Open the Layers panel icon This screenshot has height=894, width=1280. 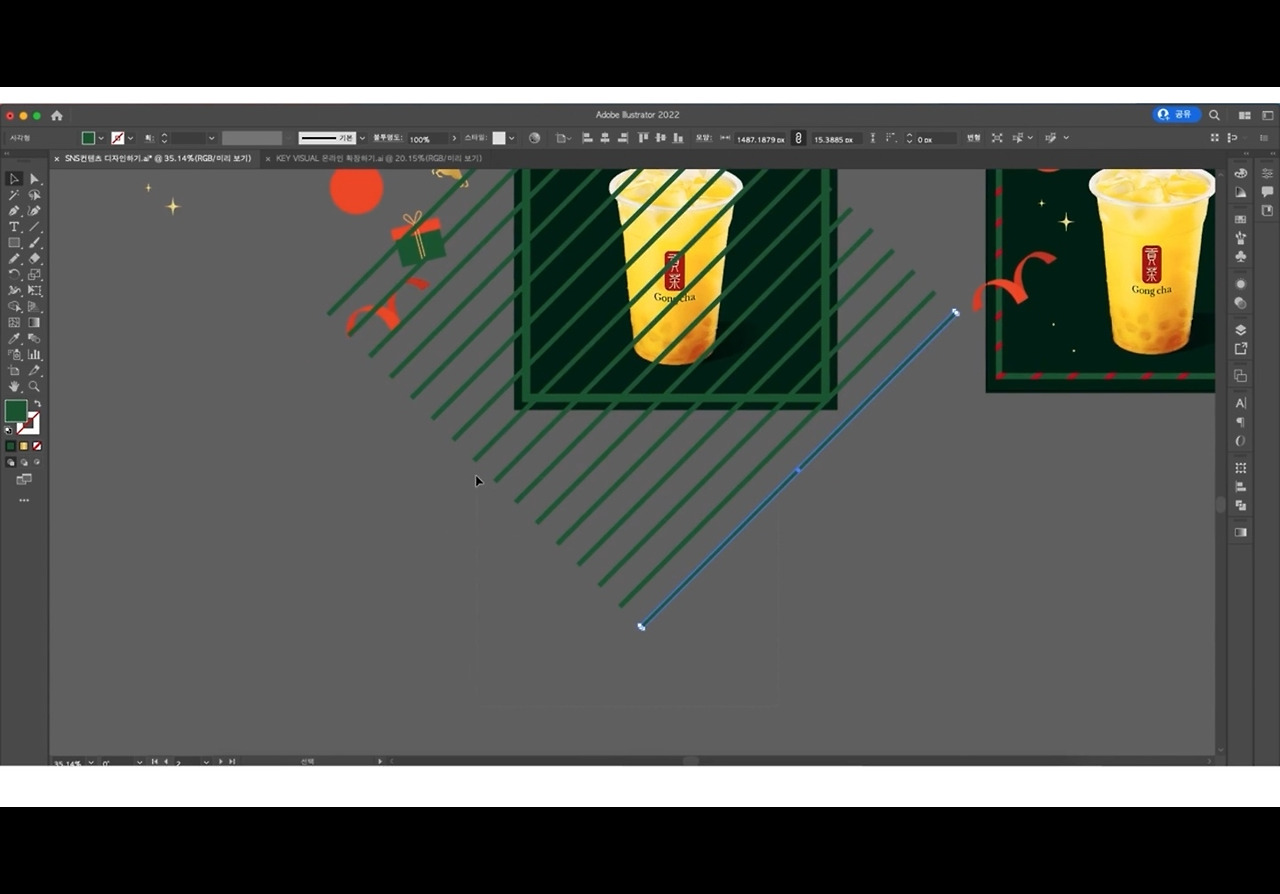(x=1241, y=330)
